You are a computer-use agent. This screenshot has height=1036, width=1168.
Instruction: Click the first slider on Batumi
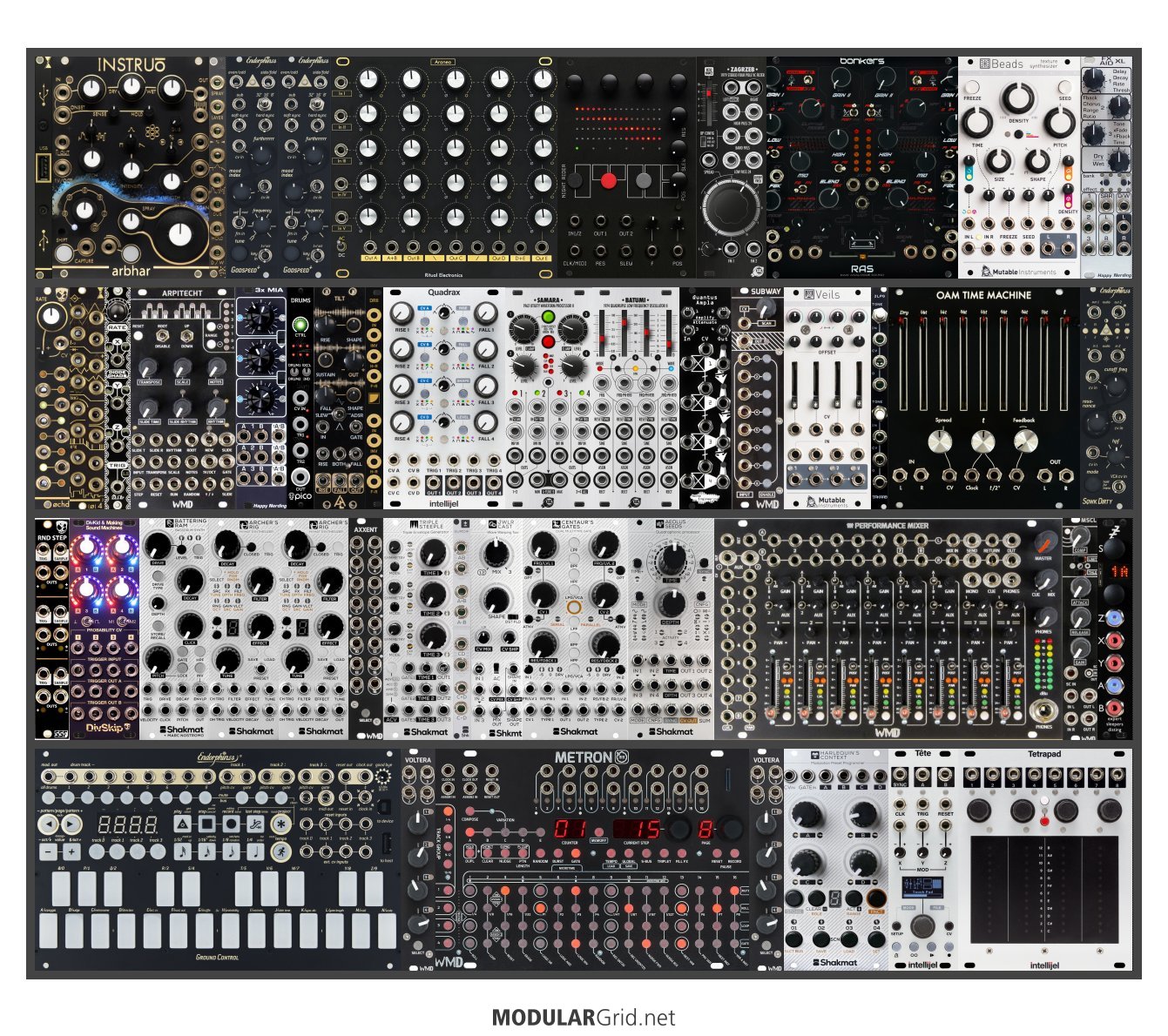[x=602, y=333]
